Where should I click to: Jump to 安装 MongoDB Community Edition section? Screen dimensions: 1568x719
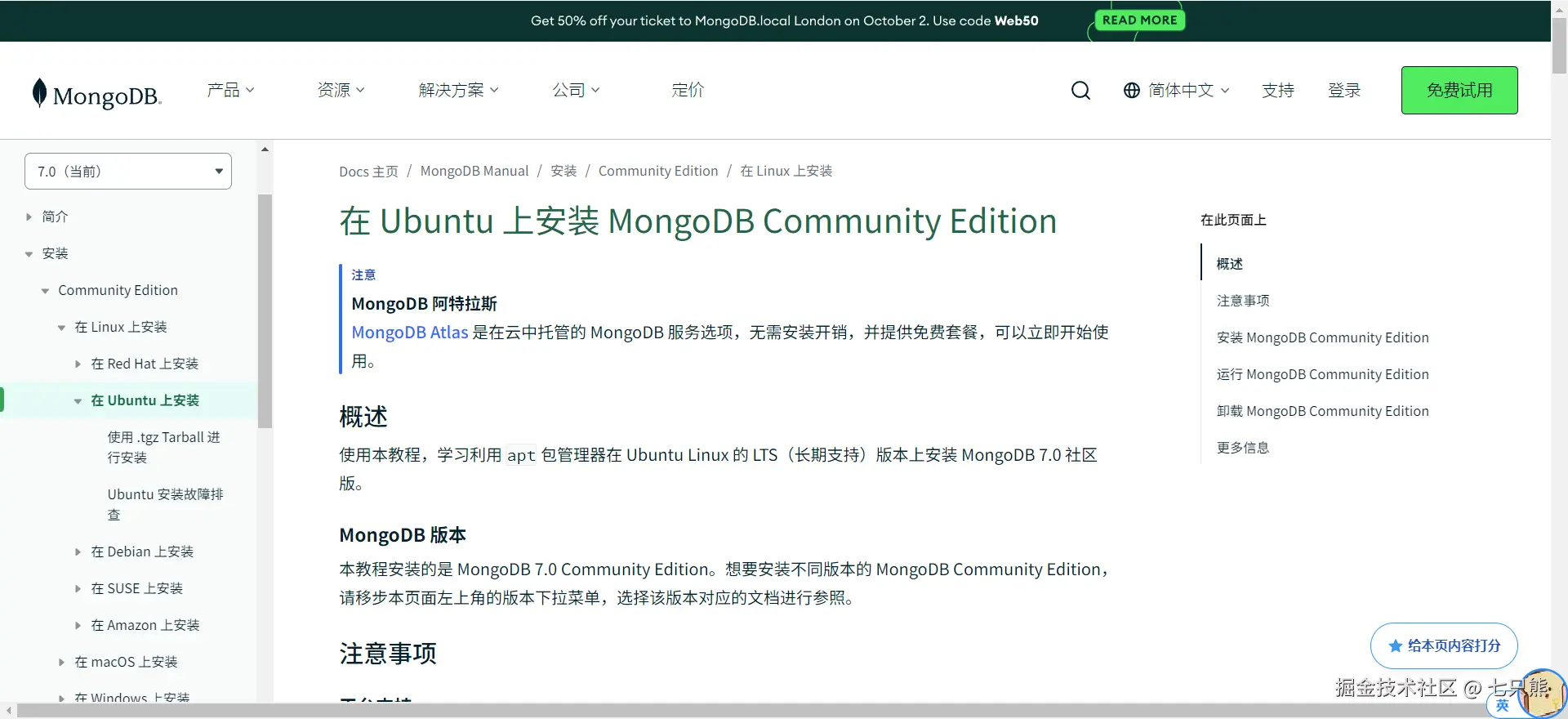[x=1322, y=337]
